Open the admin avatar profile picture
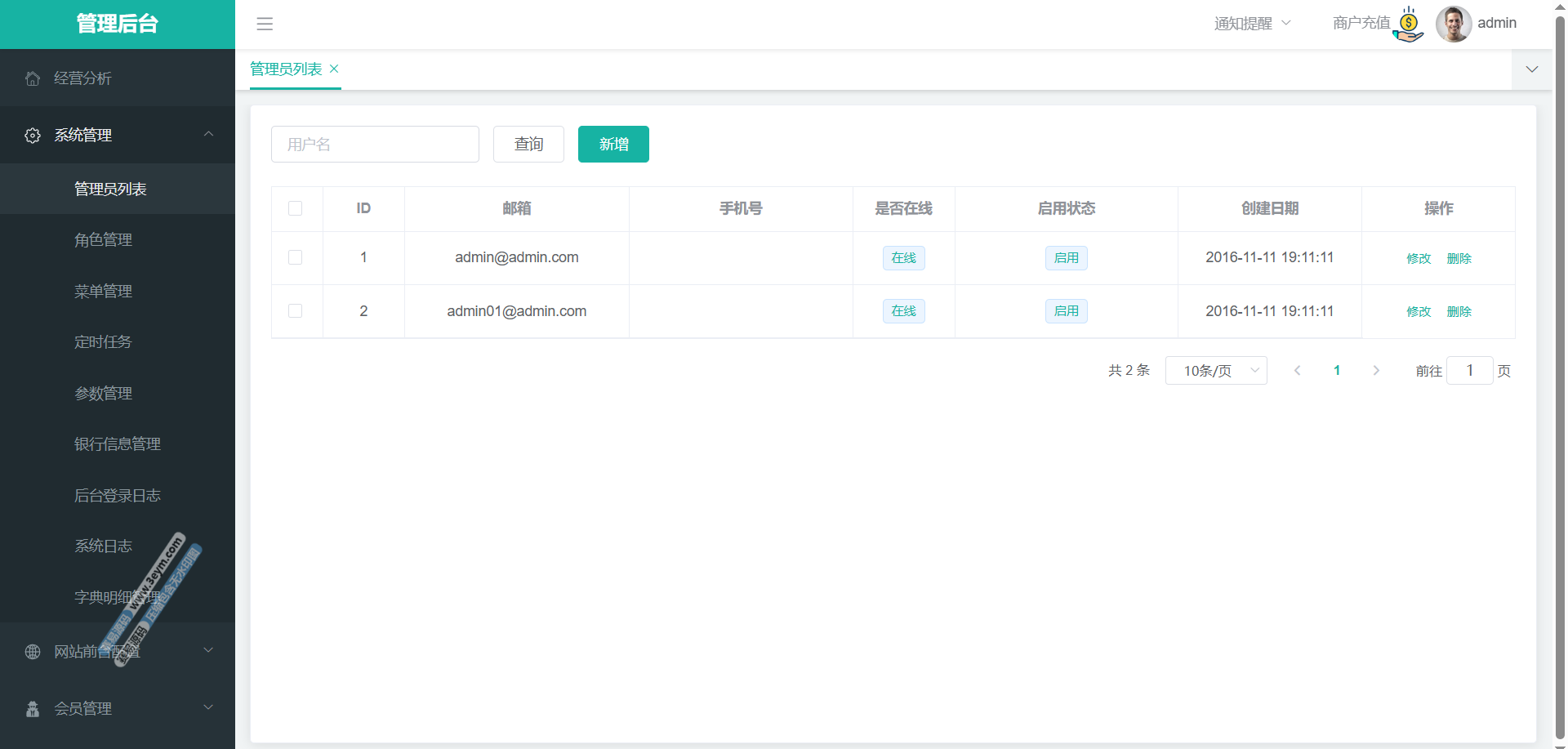This screenshot has height=749, width=1568. click(x=1454, y=24)
